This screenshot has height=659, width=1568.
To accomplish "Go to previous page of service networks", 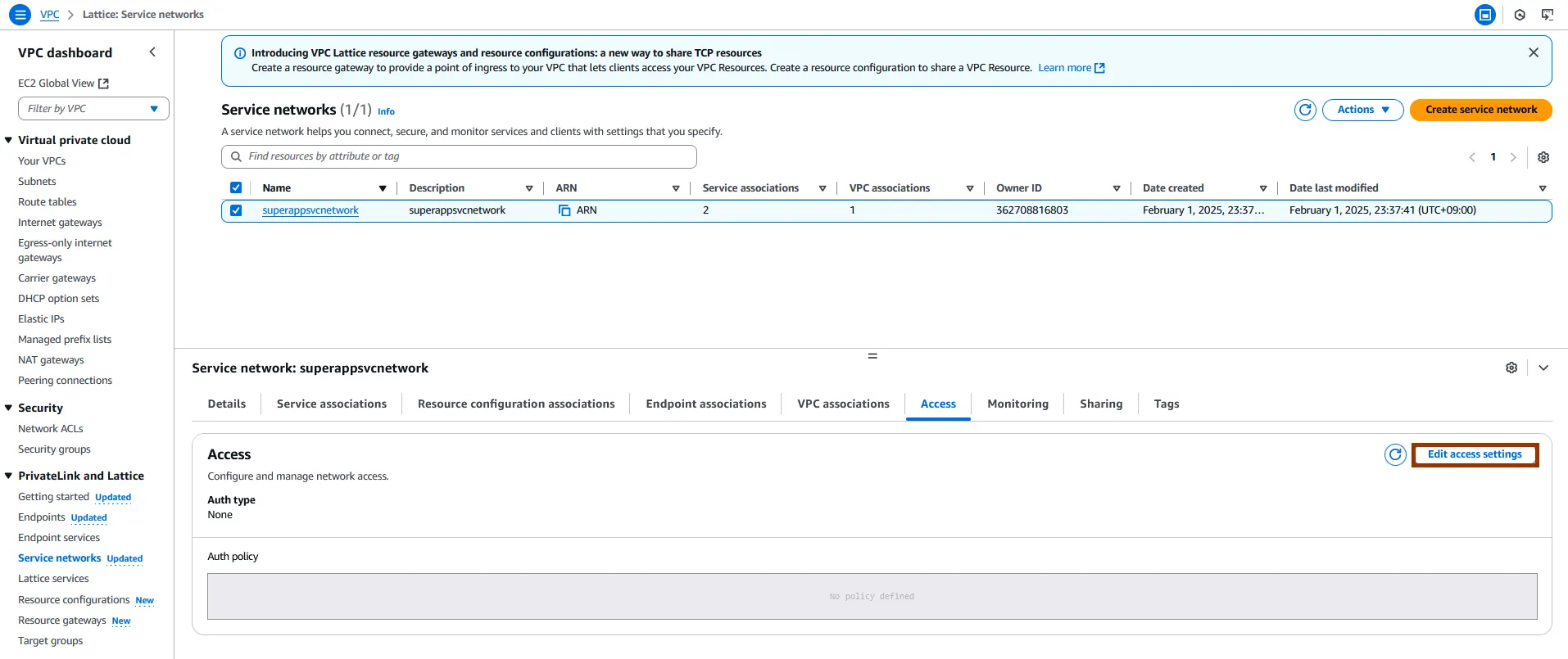I will pyautogui.click(x=1472, y=157).
